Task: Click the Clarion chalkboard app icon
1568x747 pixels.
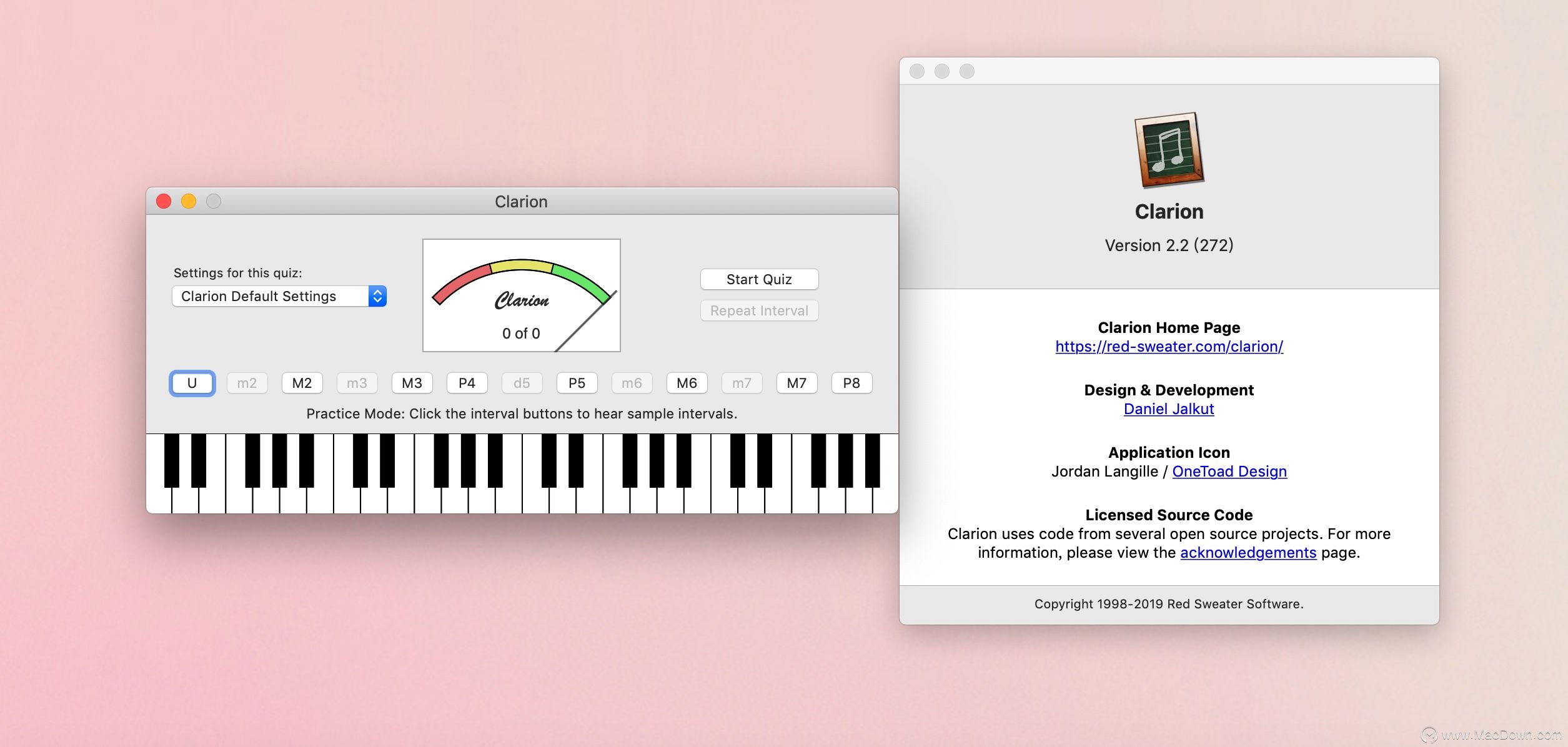Action: (1169, 150)
